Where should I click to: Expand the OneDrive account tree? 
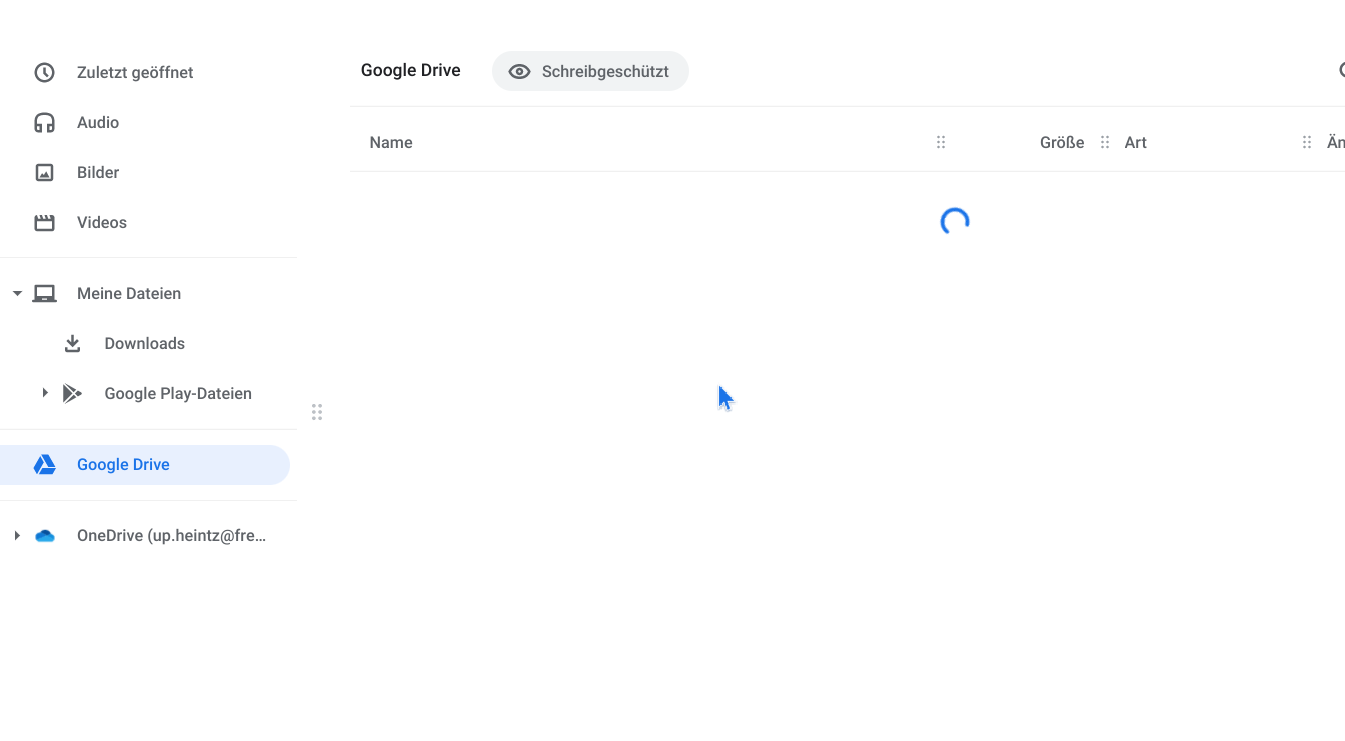[17, 535]
